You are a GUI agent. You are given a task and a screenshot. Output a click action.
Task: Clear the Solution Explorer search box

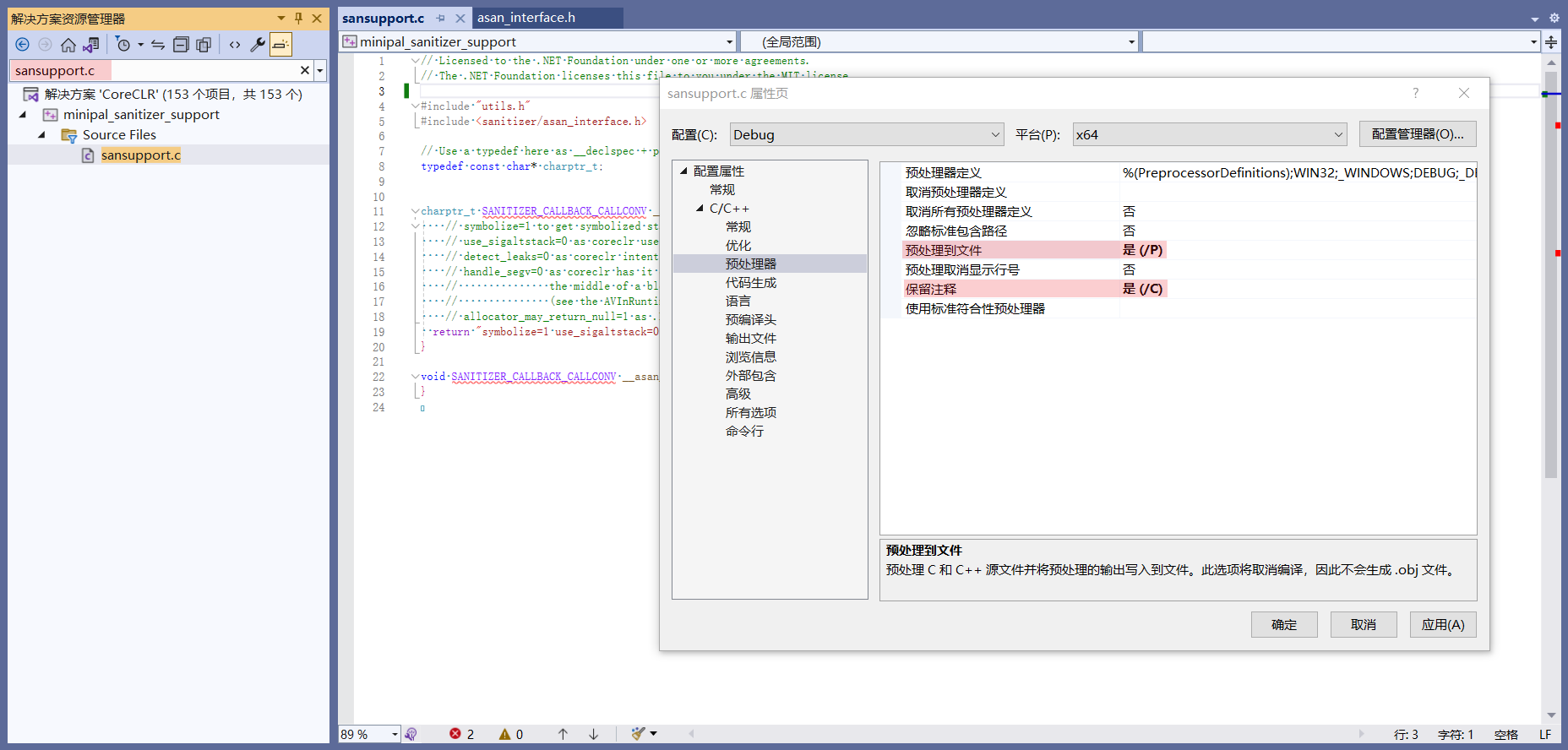click(x=305, y=70)
